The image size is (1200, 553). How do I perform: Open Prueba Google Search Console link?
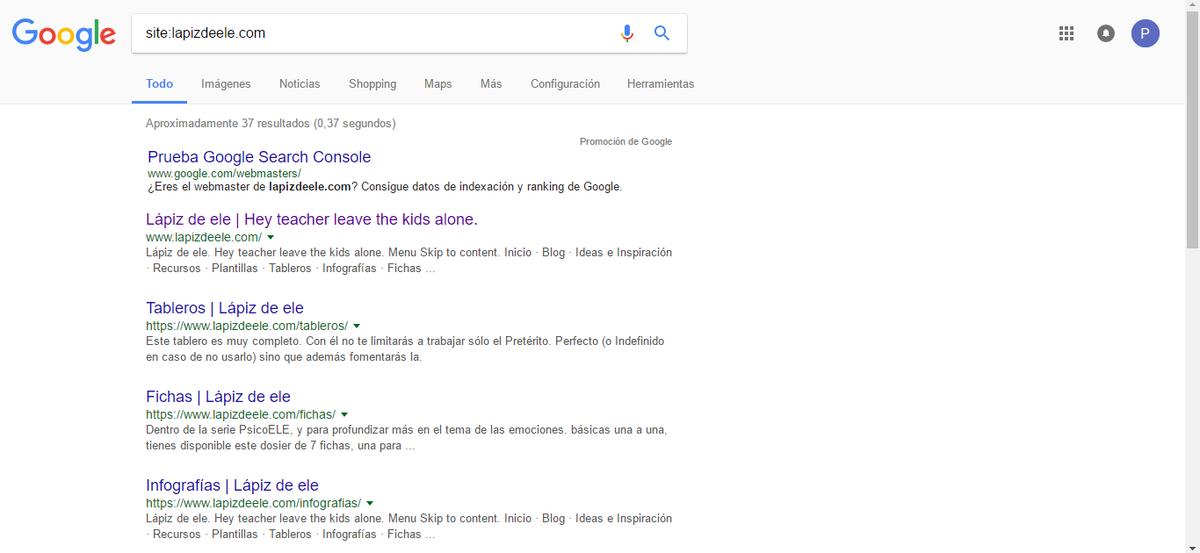point(259,157)
